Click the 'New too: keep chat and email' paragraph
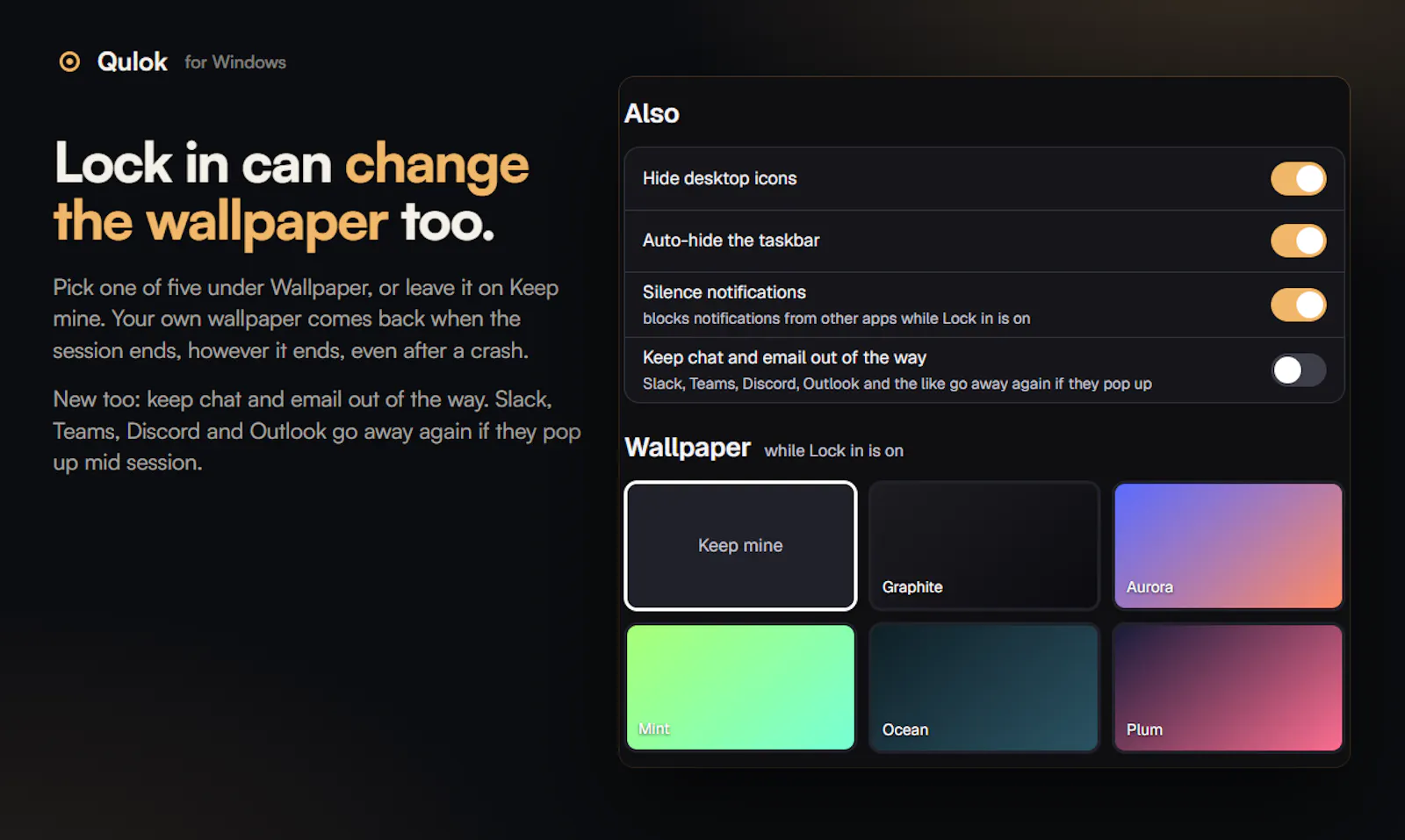 click(317, 431)
